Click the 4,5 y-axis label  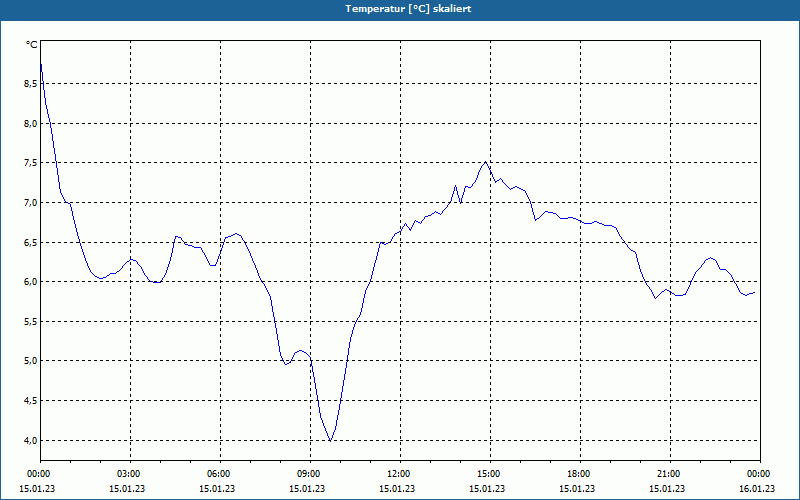pyautogui.click(x=30, y=401)
